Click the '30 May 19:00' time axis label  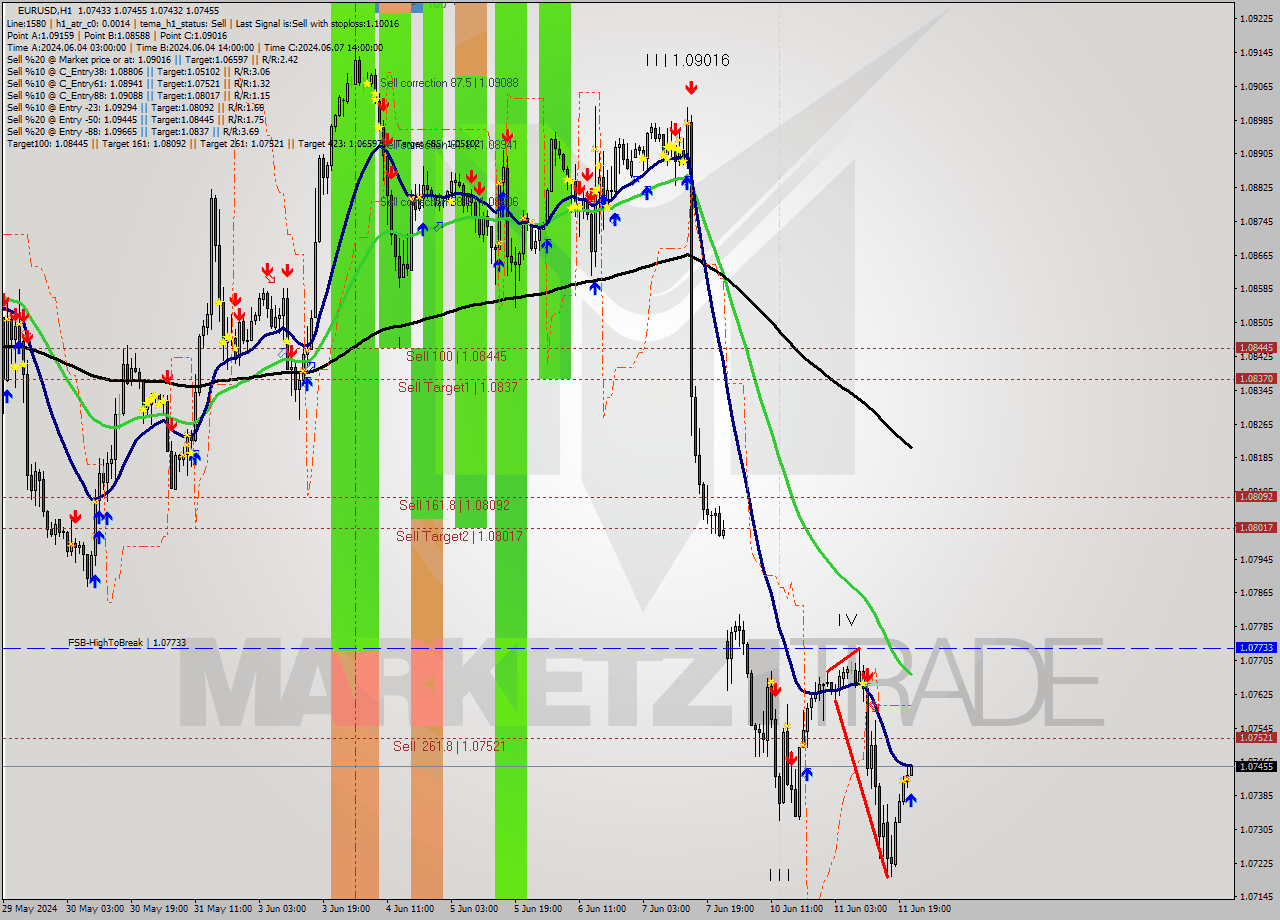click(x=157, y=909)
